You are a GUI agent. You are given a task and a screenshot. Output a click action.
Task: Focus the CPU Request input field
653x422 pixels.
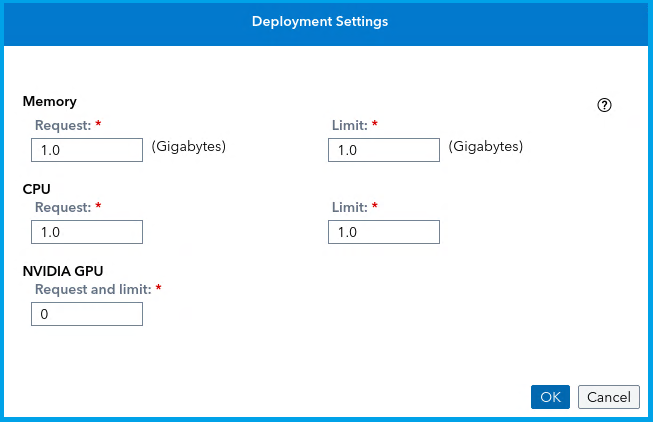click(x=87, y=232)
